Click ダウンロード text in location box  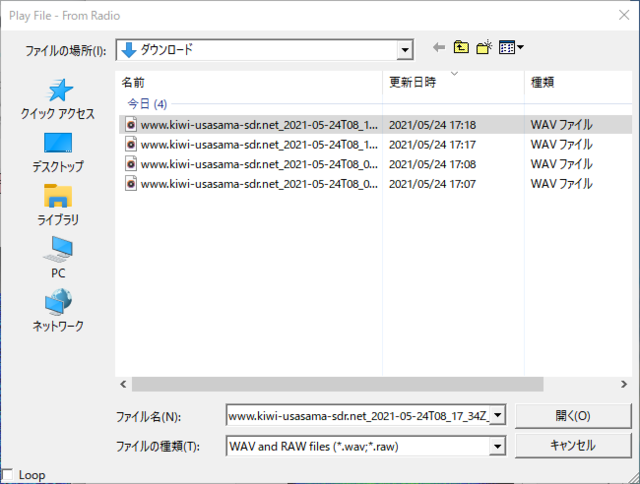(167, 50)
